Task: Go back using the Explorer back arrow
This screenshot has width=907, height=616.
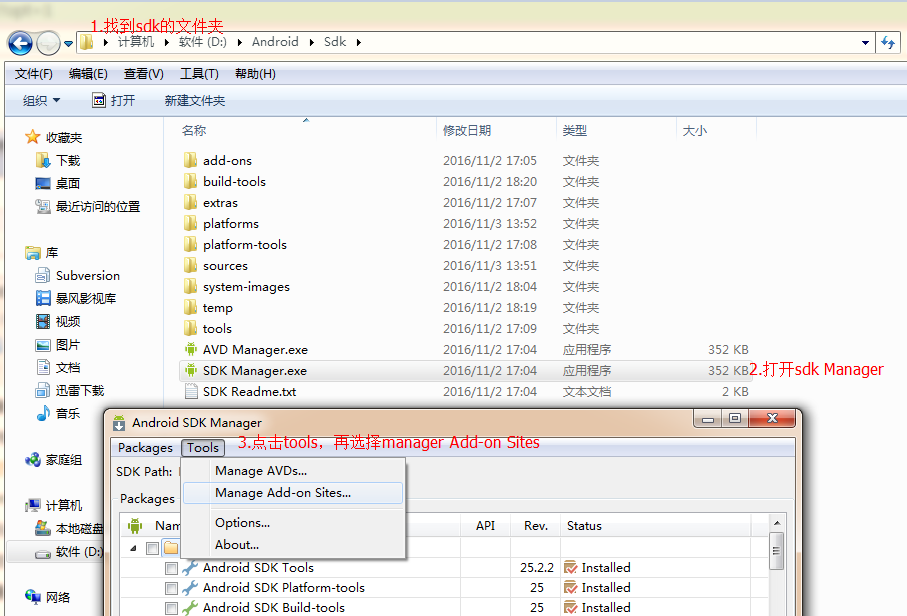Action: [20, 43]
